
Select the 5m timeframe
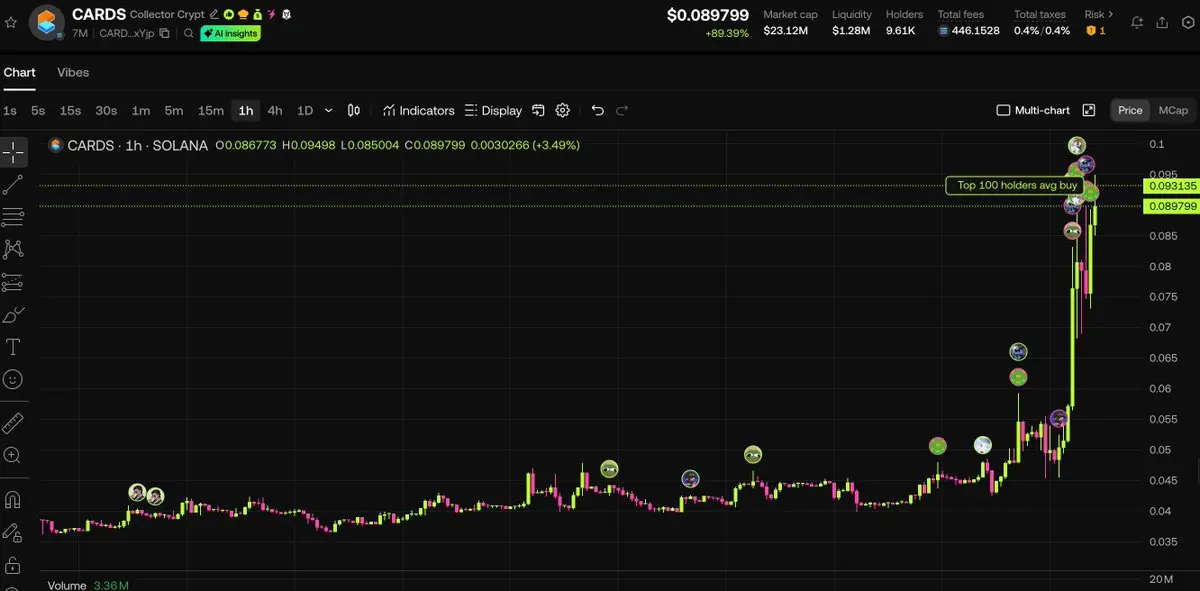point(174,110)
